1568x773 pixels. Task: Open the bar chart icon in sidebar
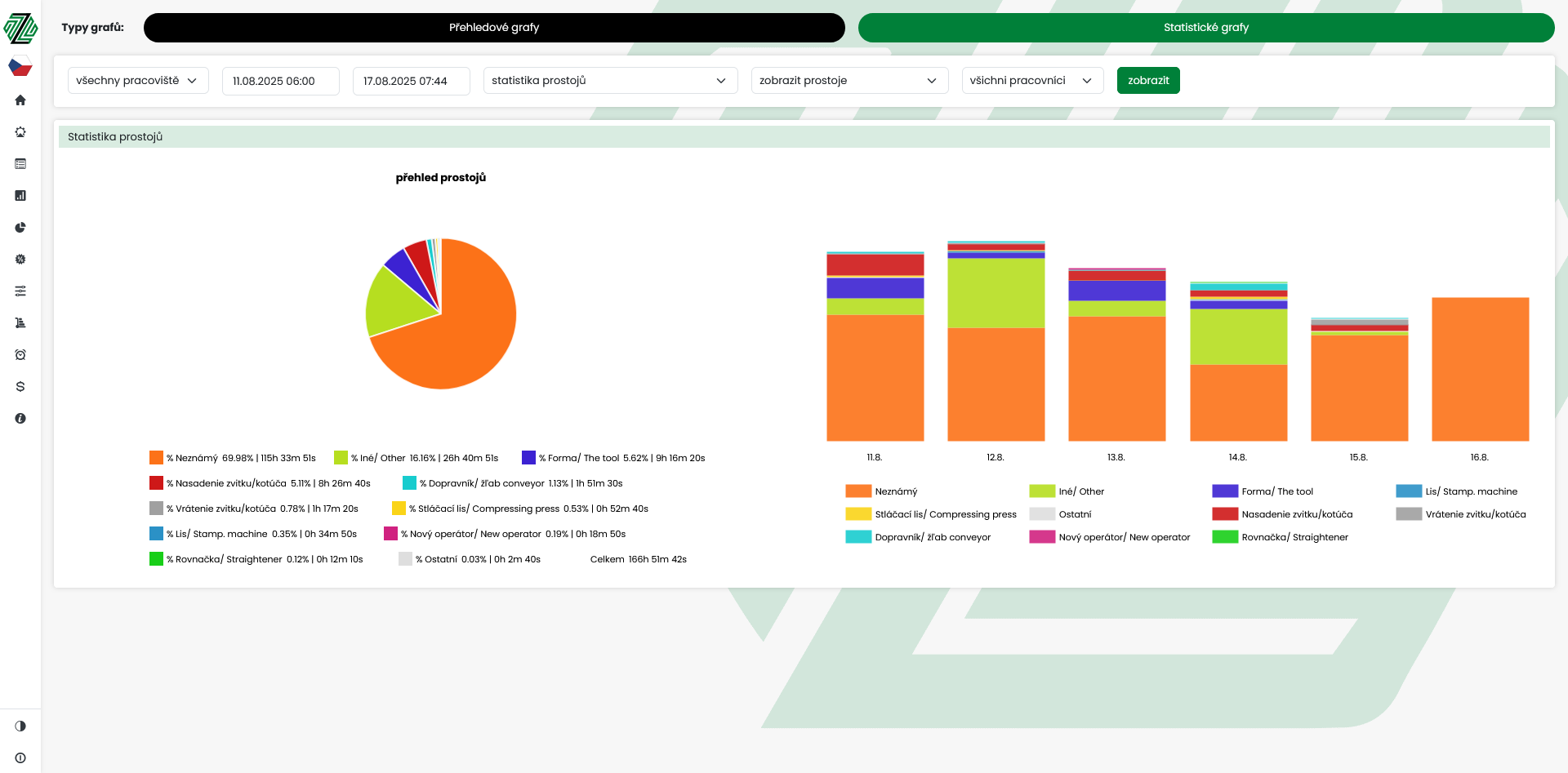click(20, 196)
